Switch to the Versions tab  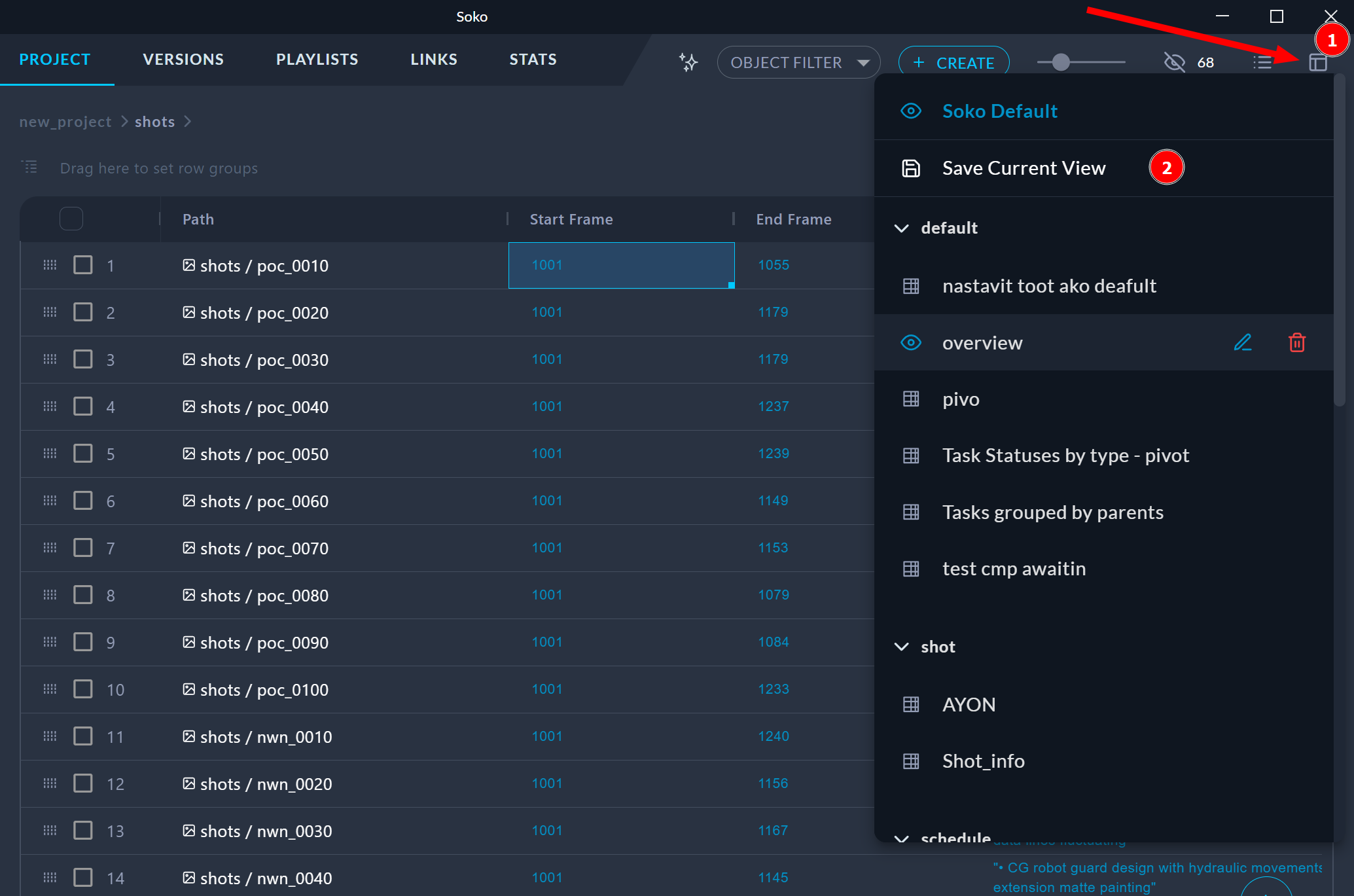[183, 60]
